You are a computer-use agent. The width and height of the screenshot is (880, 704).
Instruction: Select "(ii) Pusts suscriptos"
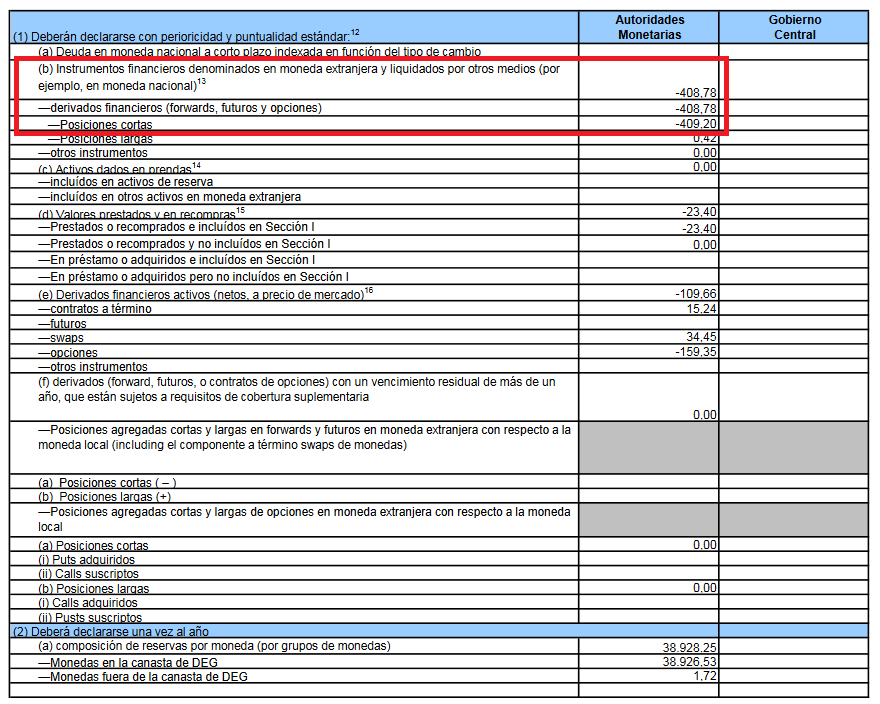click(90, 618)
